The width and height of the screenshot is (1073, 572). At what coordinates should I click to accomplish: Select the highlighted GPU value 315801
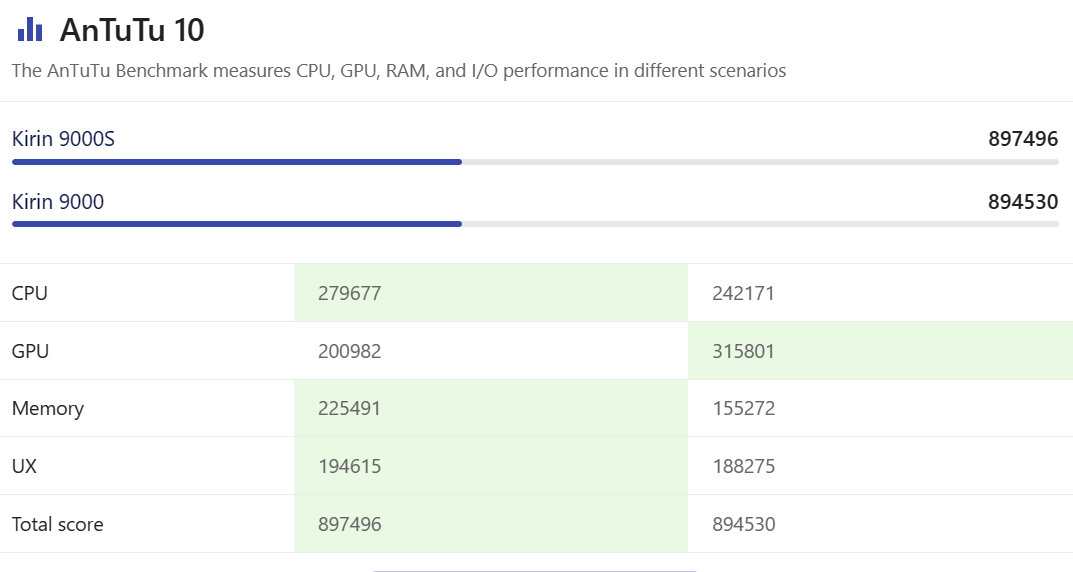(x=743, y=351)
